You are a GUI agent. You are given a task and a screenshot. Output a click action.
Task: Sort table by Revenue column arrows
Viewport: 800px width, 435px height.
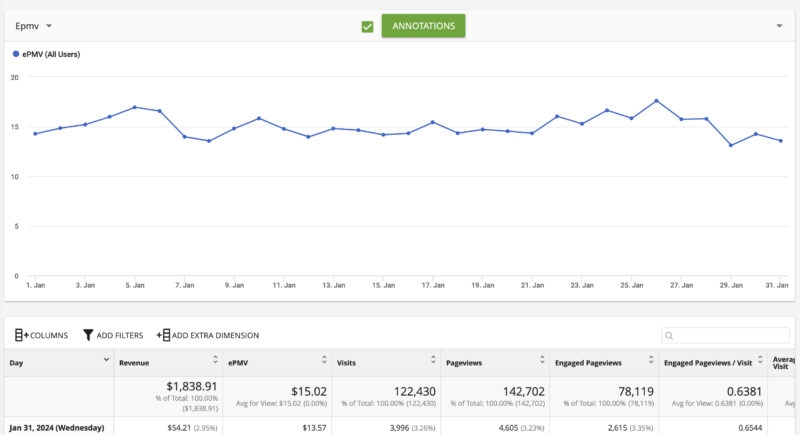tap(216, 360)
